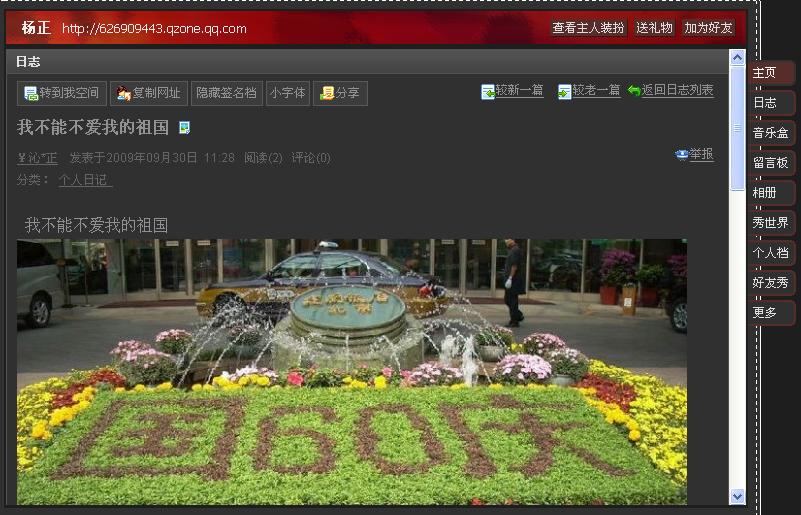This screenshot has width=801, height=515.
Task: Toggle 小字体 small font option
Action: 287,93
